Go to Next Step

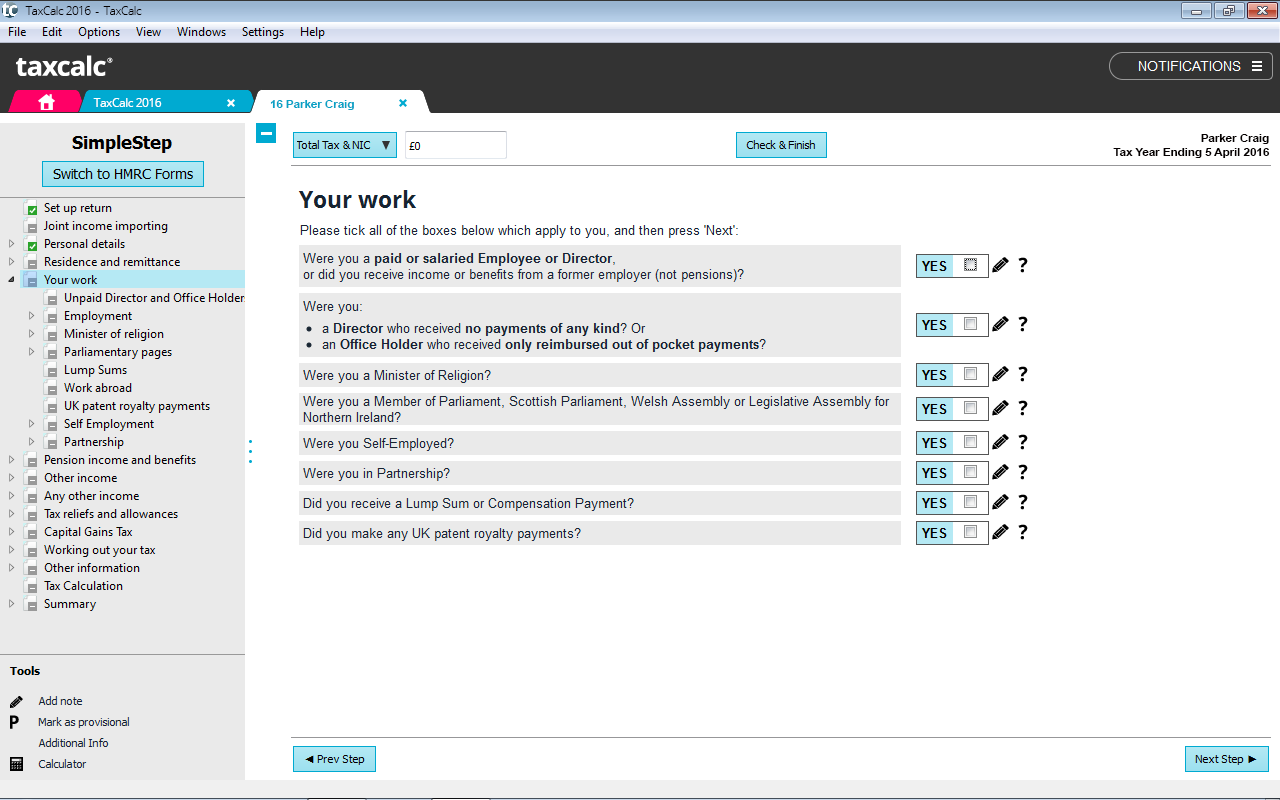click(x=1226, y=759)
